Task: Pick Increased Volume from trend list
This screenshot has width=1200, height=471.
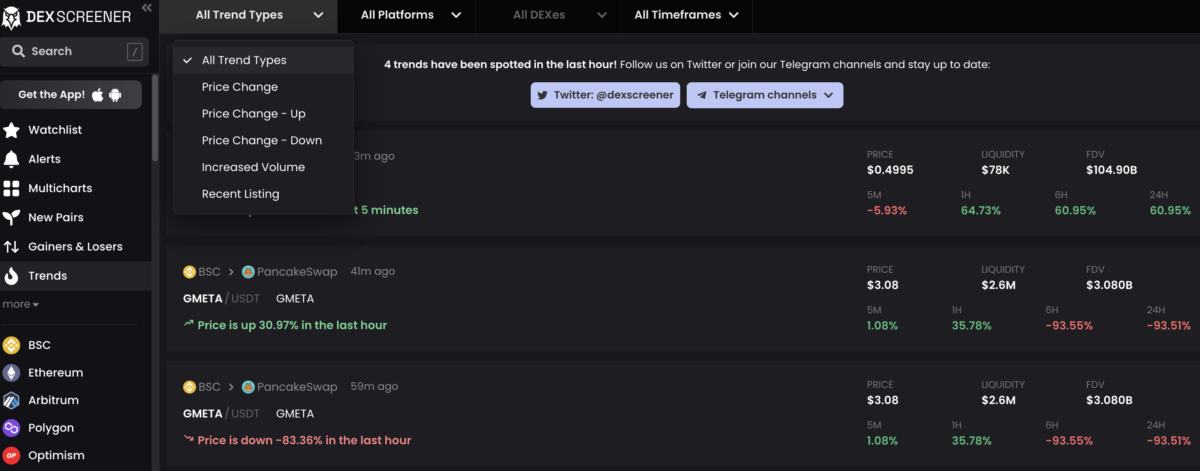Action: [x=253, y=167]
